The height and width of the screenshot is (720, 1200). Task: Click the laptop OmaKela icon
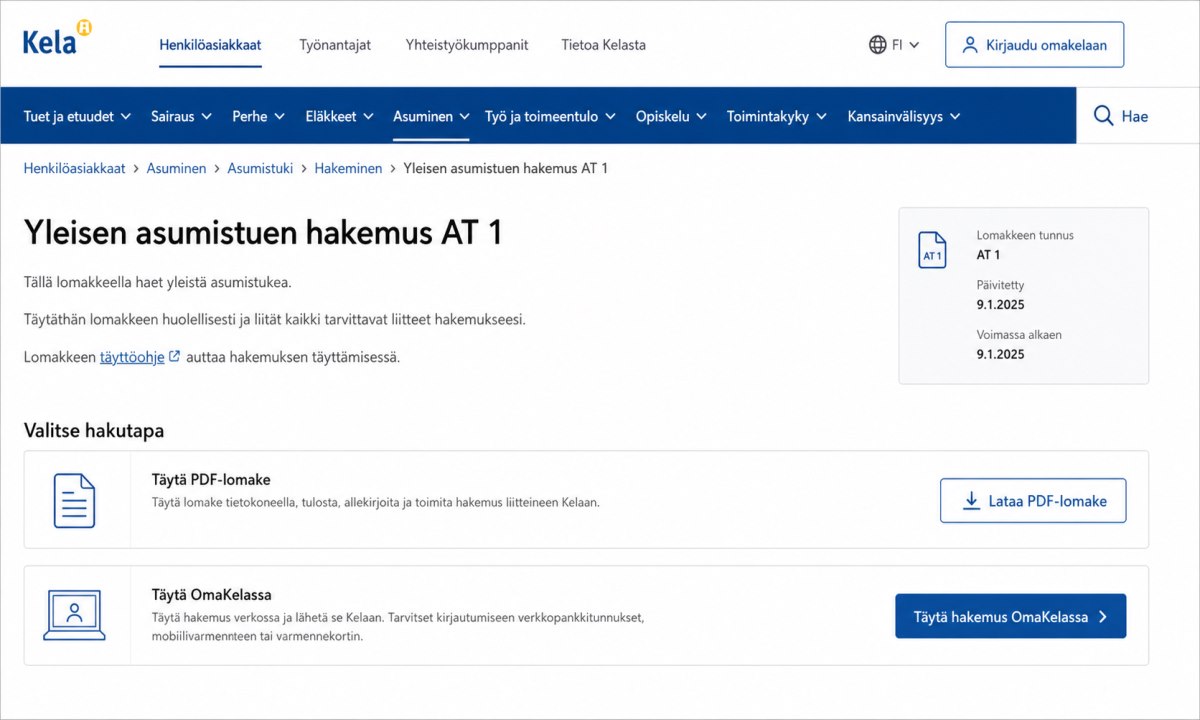click(x=74, y=615)
